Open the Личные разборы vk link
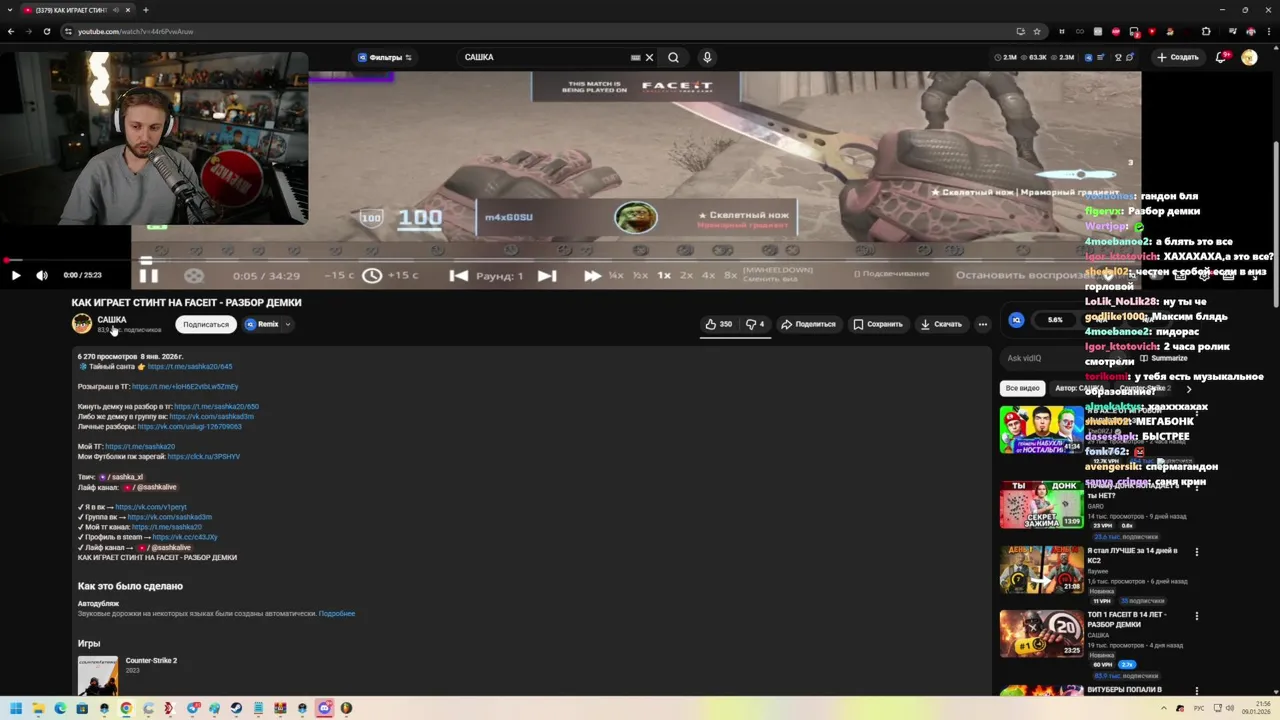Image resolution: width=1280 pixels, height=720 pixels. (x=189, y=427)
